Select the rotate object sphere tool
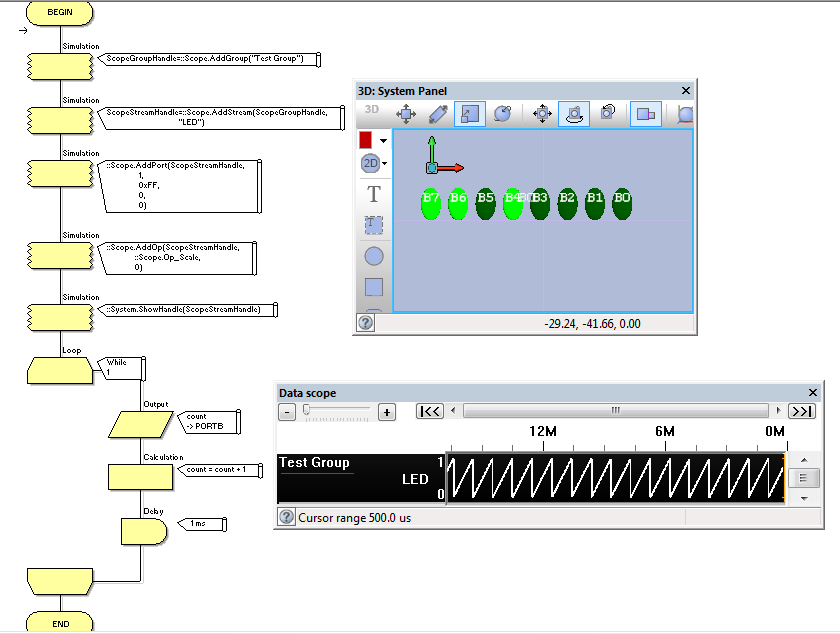 502,114
